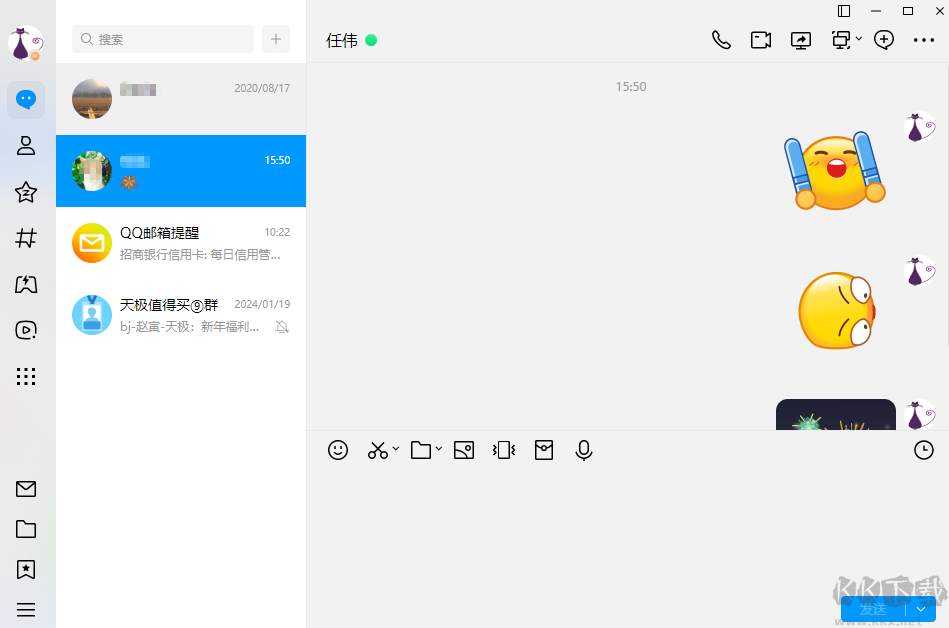949x628 pixels.
Task: Expand the send button arrow options
Action: click(919, 608)
